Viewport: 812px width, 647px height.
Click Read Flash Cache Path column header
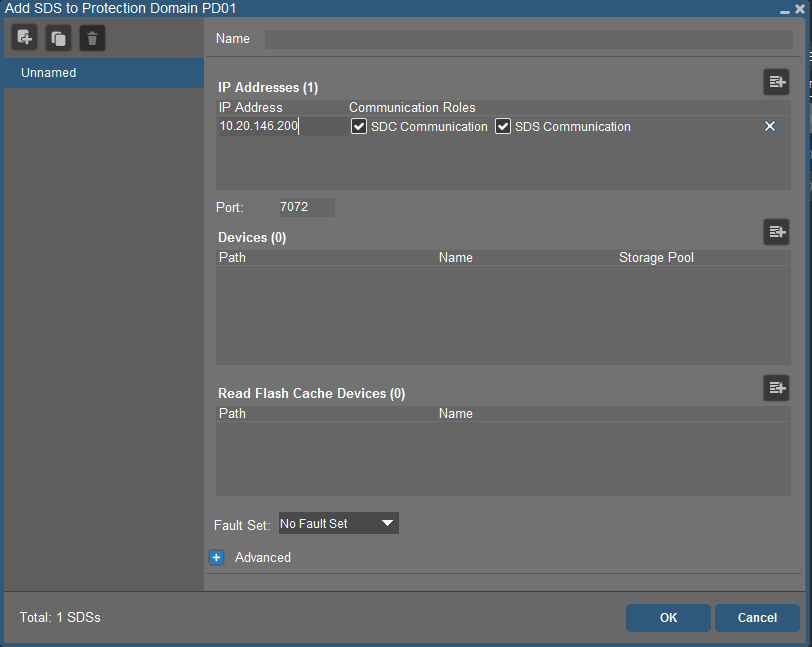(232, 413)
